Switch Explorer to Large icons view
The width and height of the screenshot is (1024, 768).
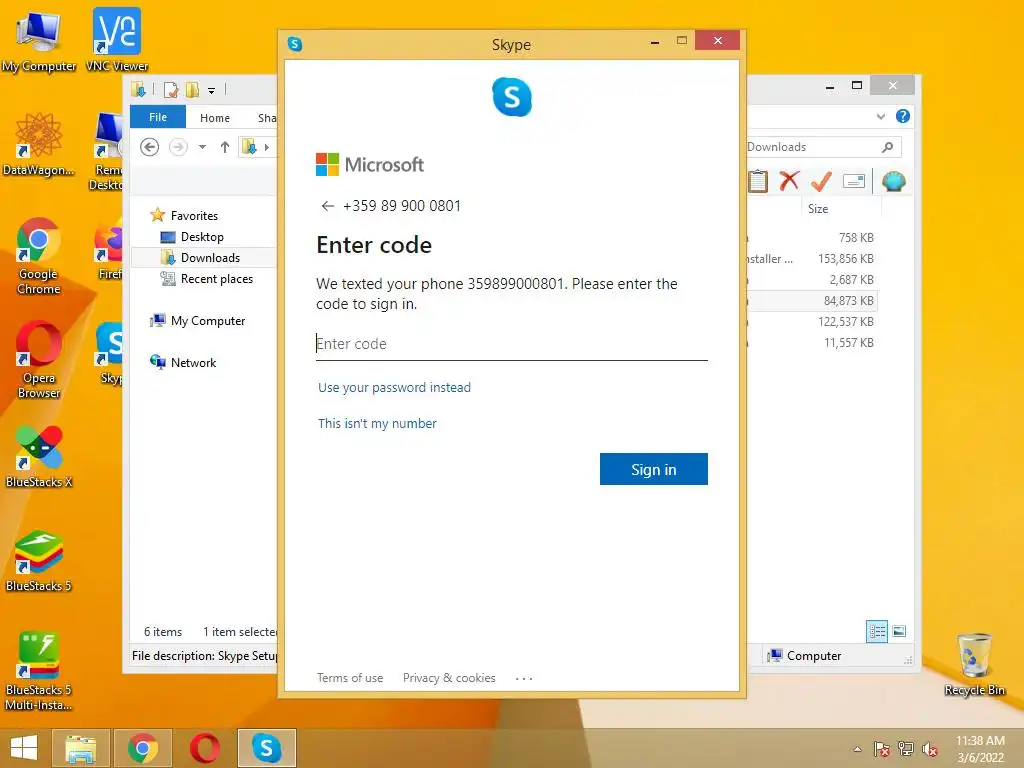(x=899, y=631)
